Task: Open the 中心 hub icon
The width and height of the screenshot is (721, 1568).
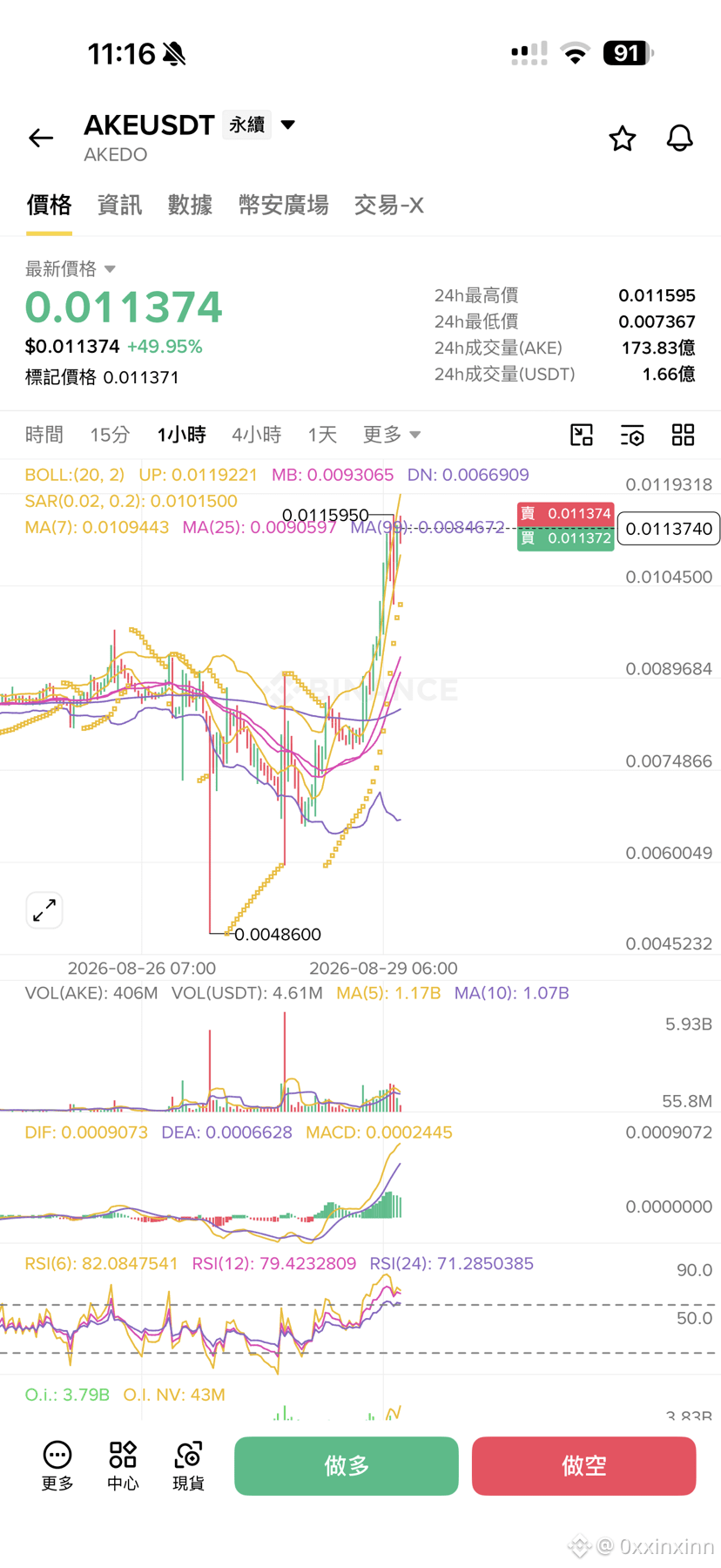Action: [123, 1466]
